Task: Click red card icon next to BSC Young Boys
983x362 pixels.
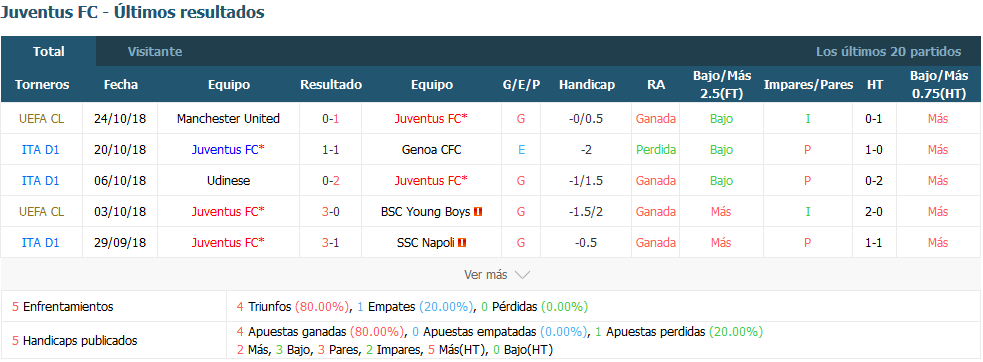Action: (x=478, y=212)
